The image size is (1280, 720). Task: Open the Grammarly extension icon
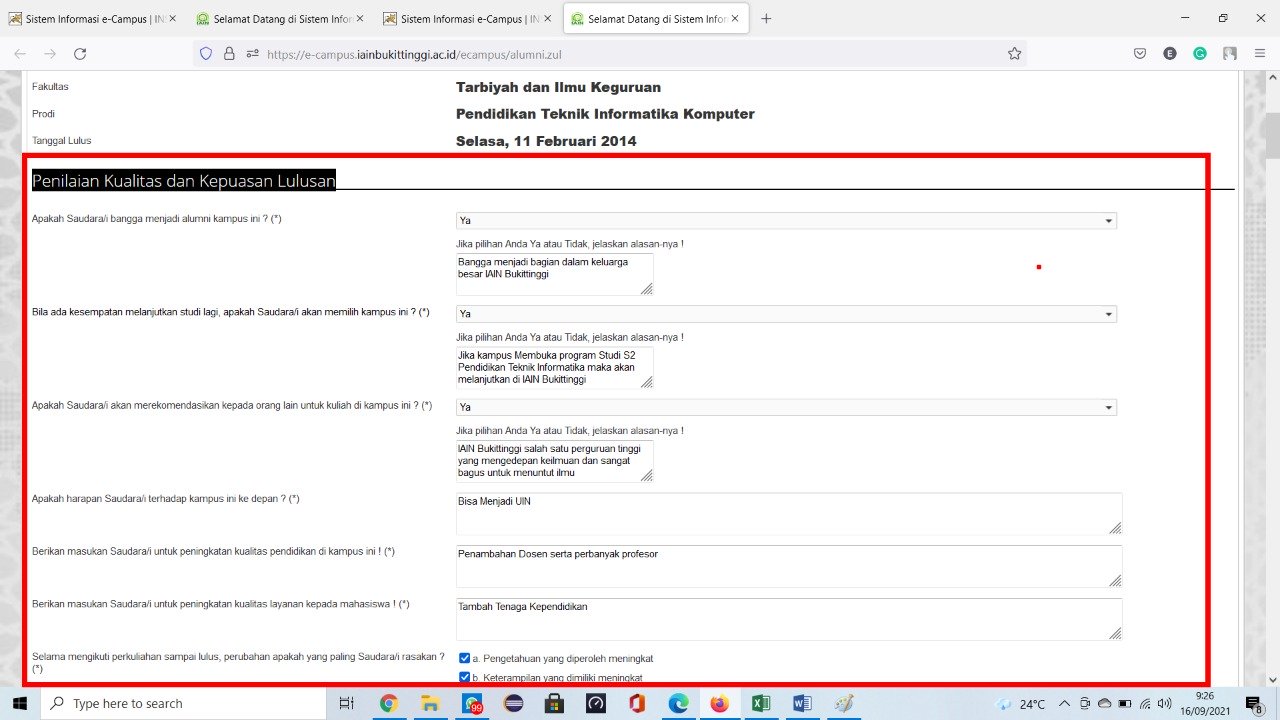click(x=1200, y=54)
